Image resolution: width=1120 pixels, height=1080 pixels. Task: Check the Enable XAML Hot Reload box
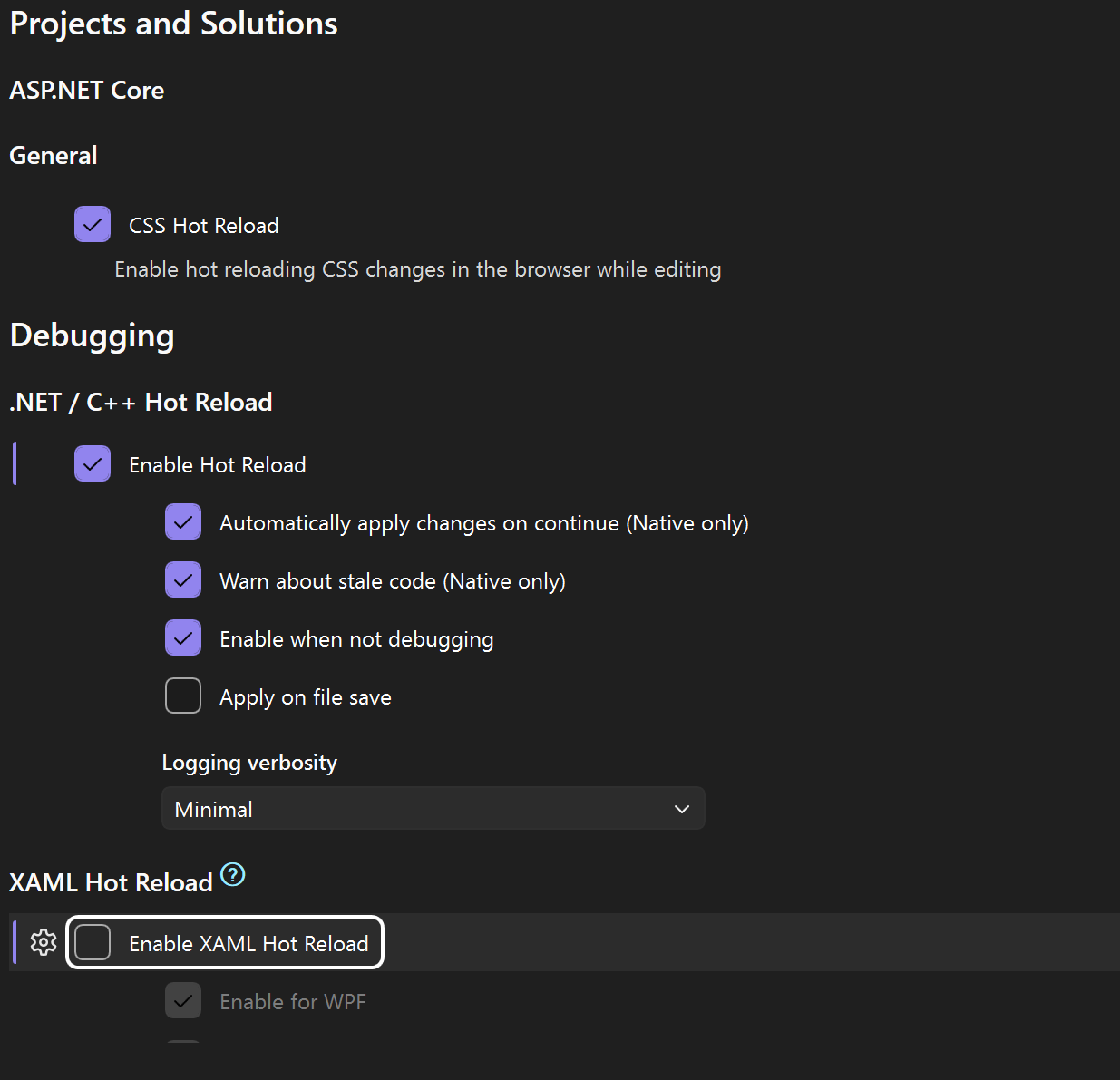click(93, 942)
